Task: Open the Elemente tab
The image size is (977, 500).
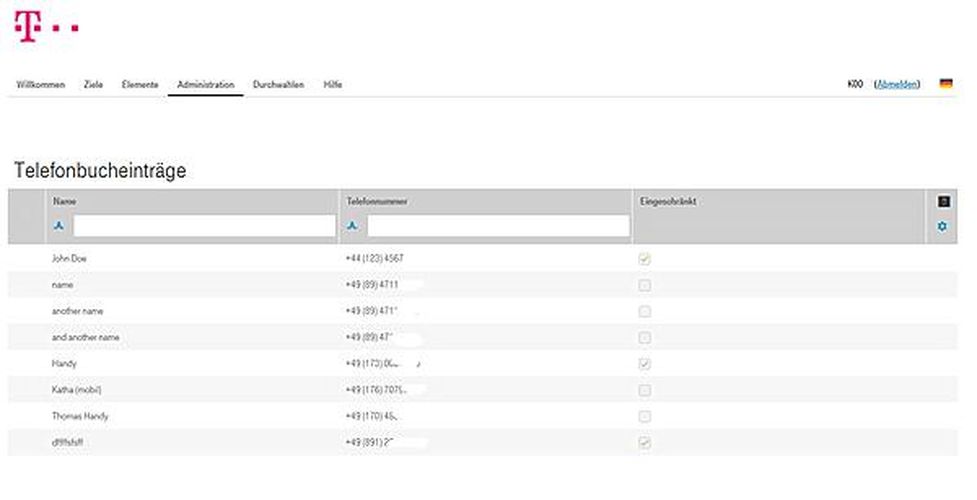Action: coord(140,84)
